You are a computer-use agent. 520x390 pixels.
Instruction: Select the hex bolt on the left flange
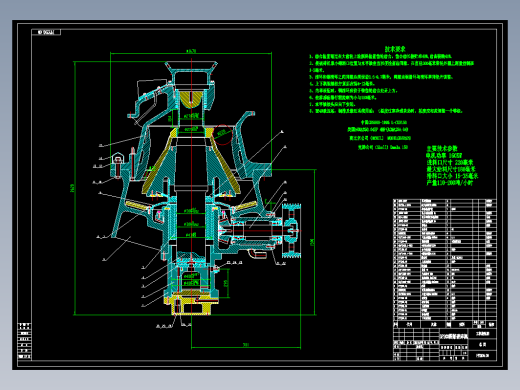point(118,165)
